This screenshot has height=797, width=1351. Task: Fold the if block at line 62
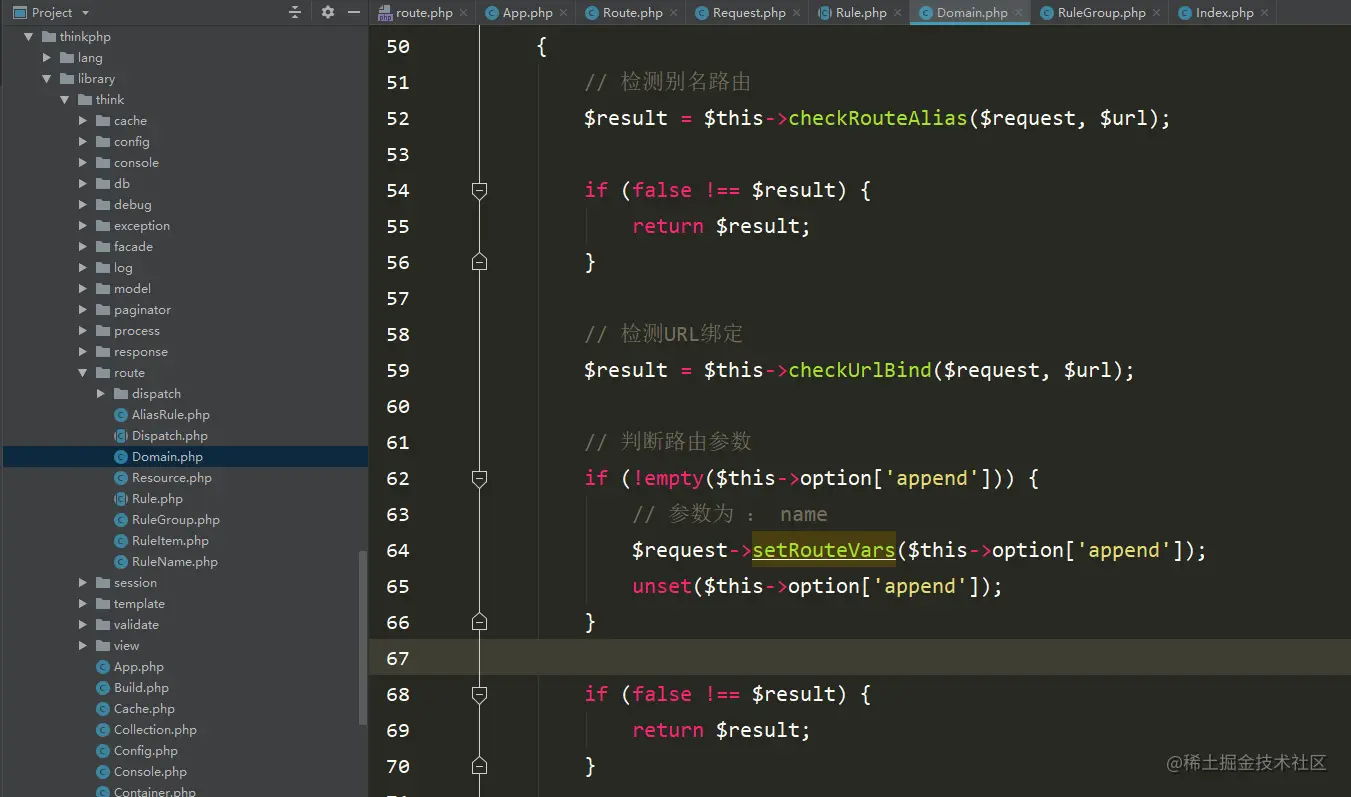479,478
